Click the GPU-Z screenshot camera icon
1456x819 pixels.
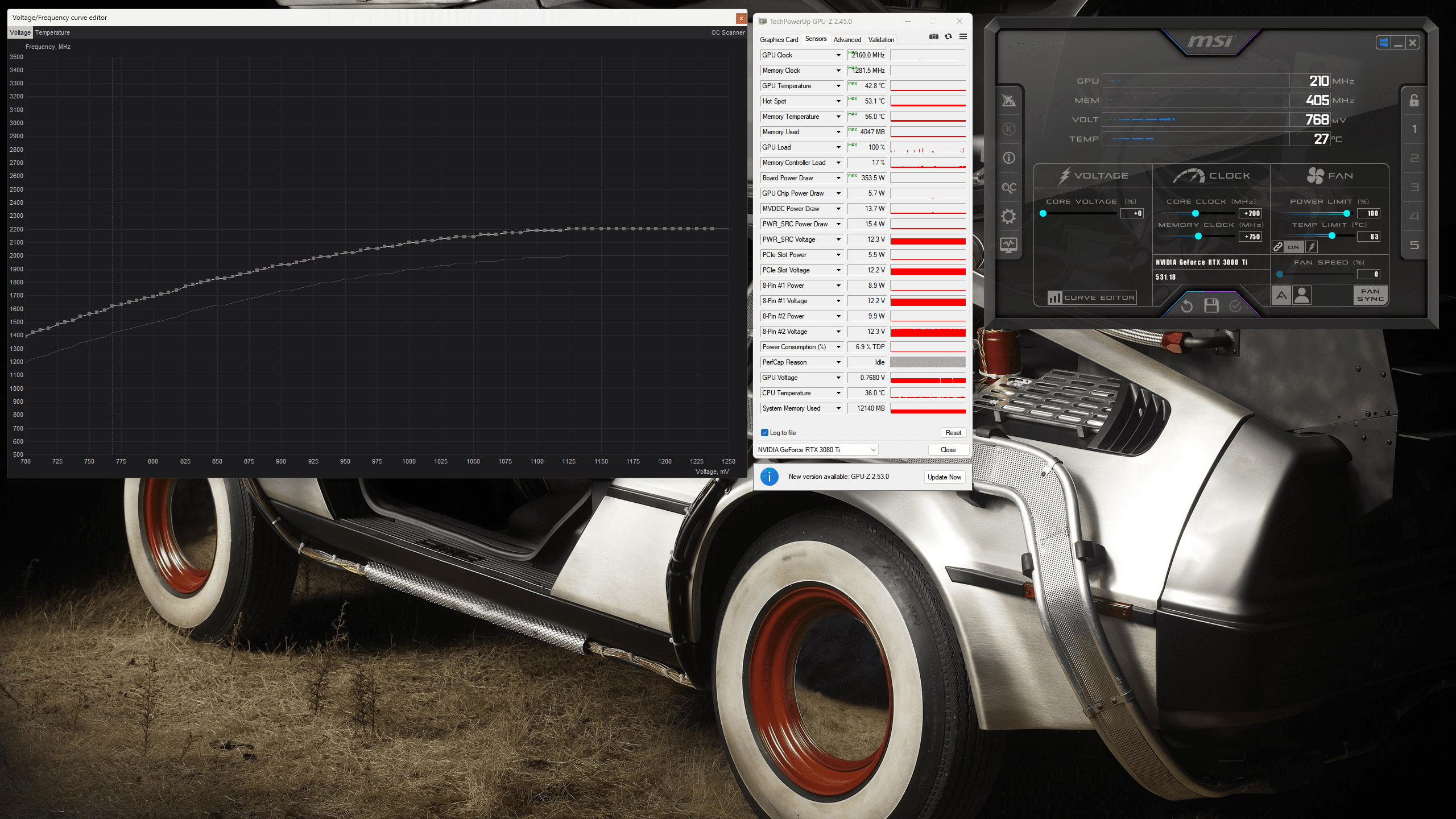[933, 36]
